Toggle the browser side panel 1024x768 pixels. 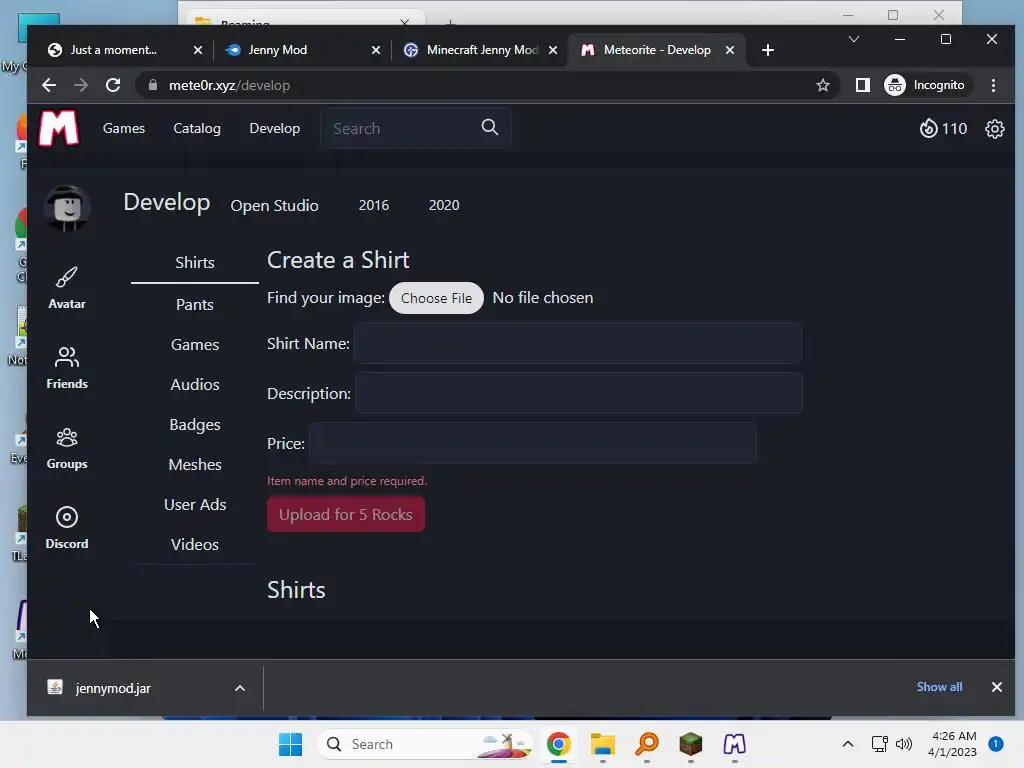click(x=863, y=85)
